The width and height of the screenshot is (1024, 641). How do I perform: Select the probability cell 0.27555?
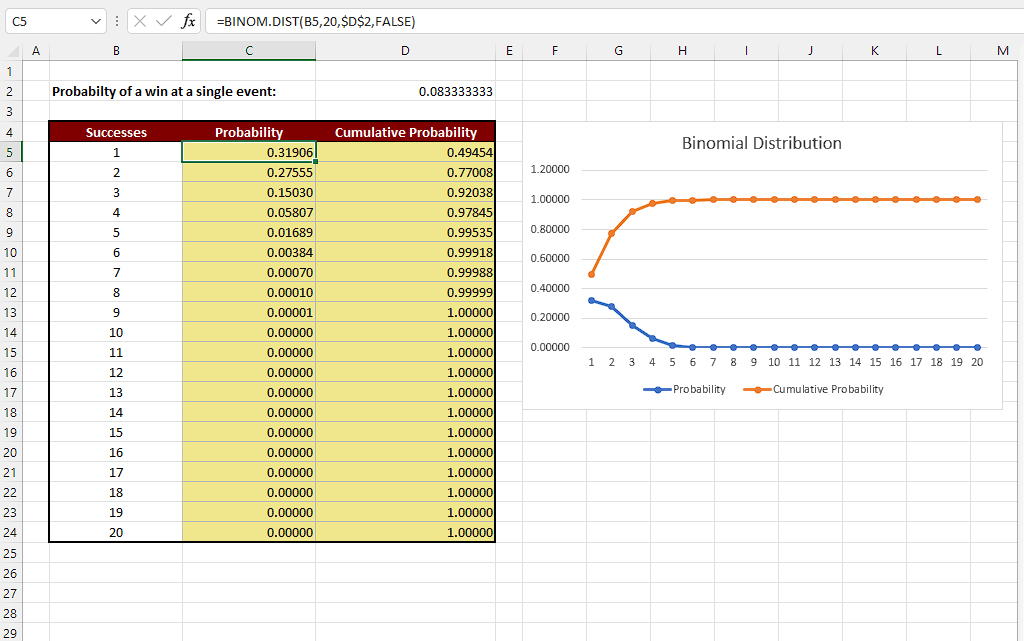coord(249,172)
